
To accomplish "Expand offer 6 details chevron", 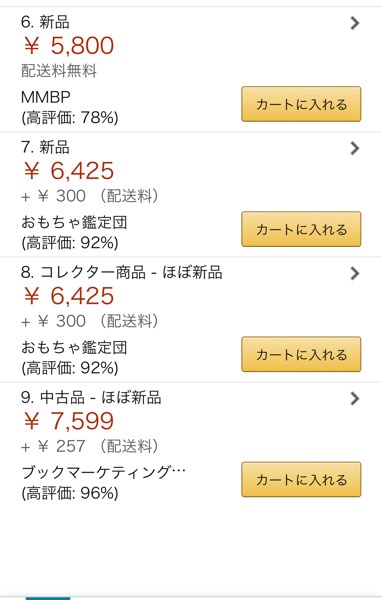I will click(x=355, y=23).
